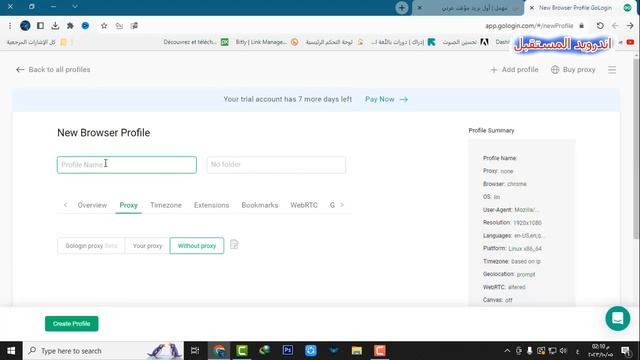Close the Arabic-titled browser tab
This screenshot has width=640, height=360.
[420, 8]
